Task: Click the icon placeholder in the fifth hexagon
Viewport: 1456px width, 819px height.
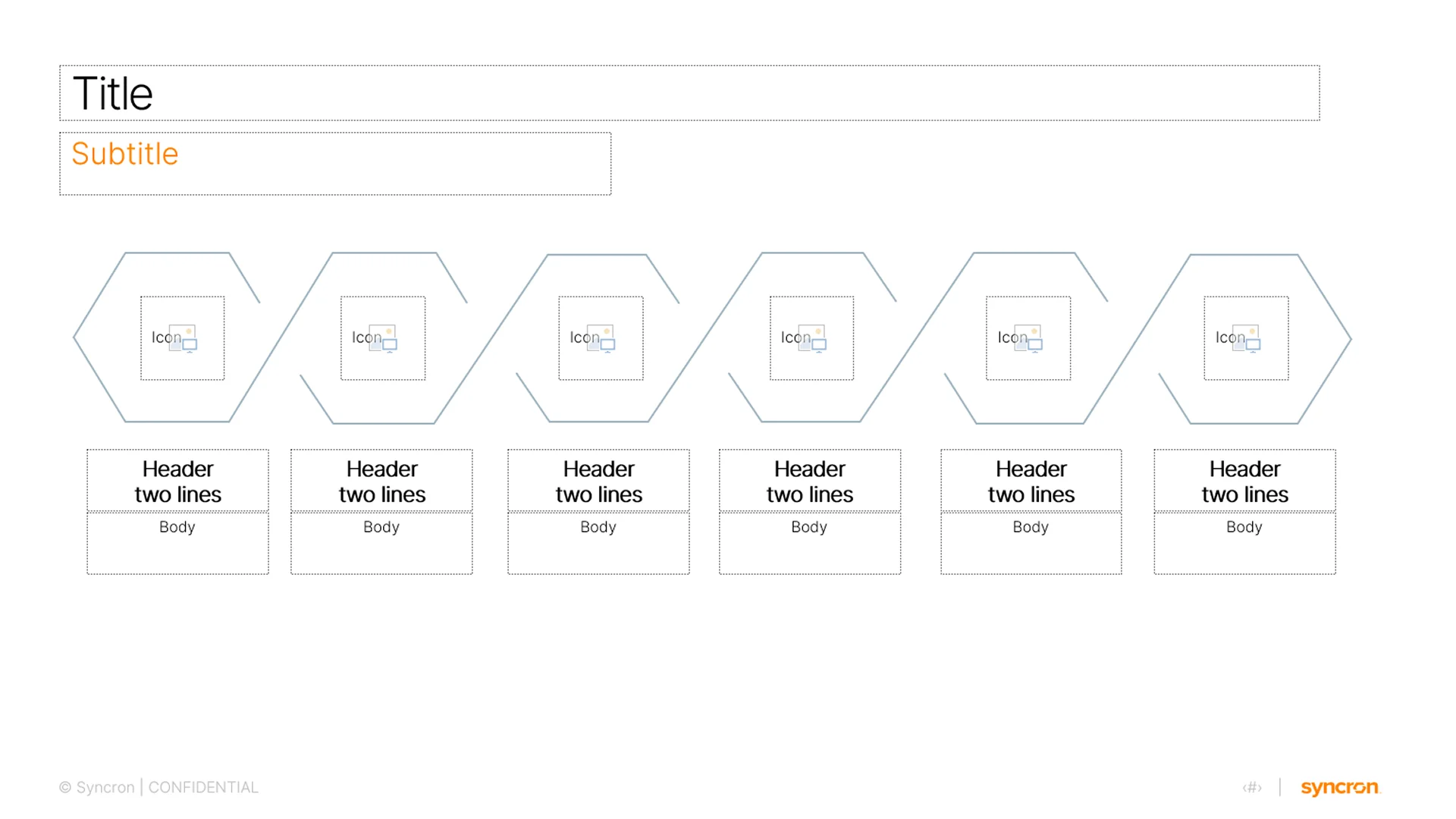Action: coord(1028,338)
